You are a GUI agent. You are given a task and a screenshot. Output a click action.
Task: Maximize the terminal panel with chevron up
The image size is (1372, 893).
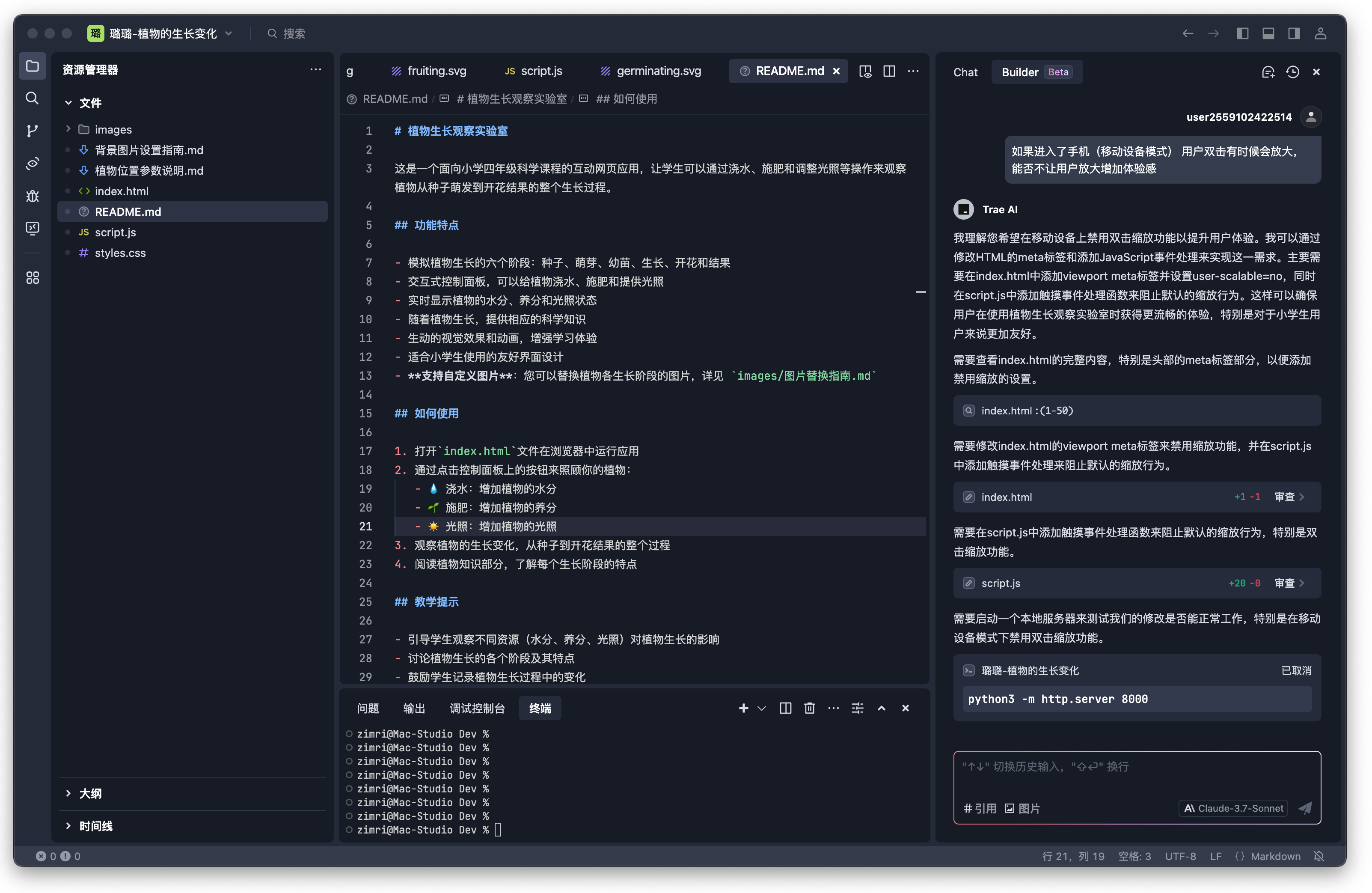882,708
